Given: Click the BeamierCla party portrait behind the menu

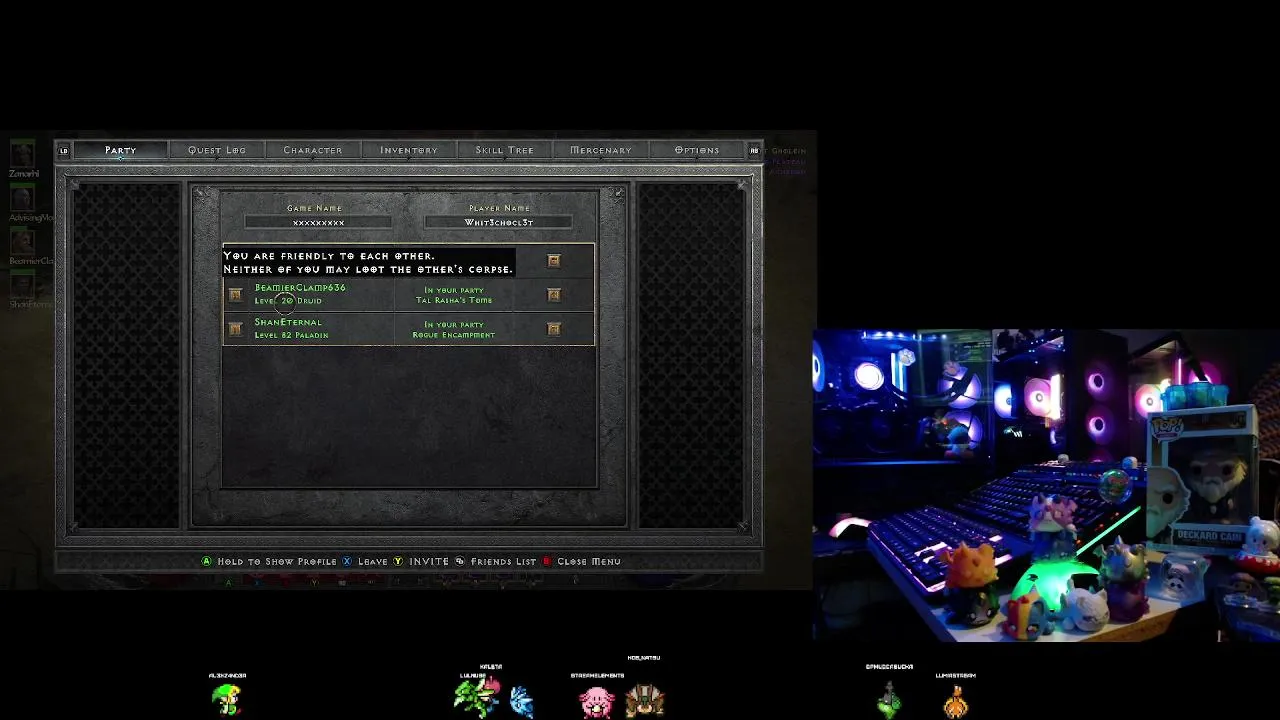Looking at the screenshot, I should [22, 241].
